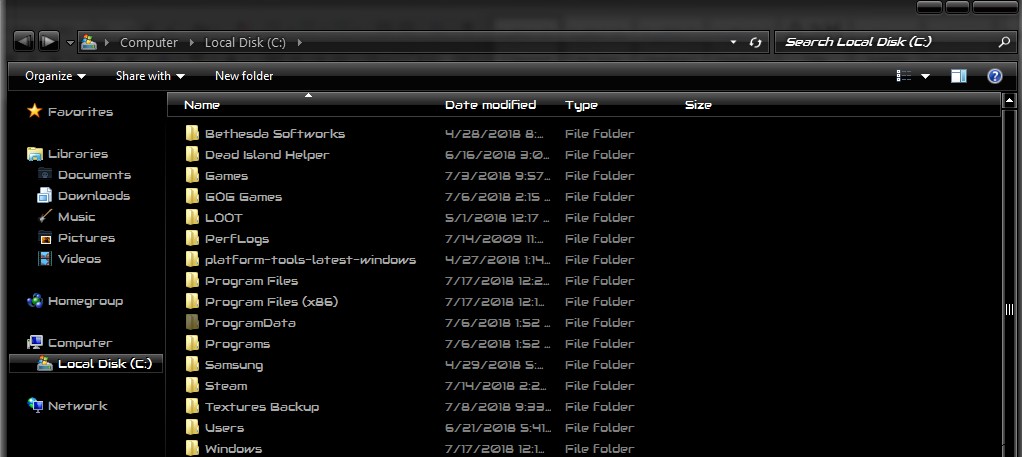The height and width of the screenshot is (457, 1022).
Task: Click the Computer breadcrumb in address bar
Action: pyautogui.click(x=149, y=42)
